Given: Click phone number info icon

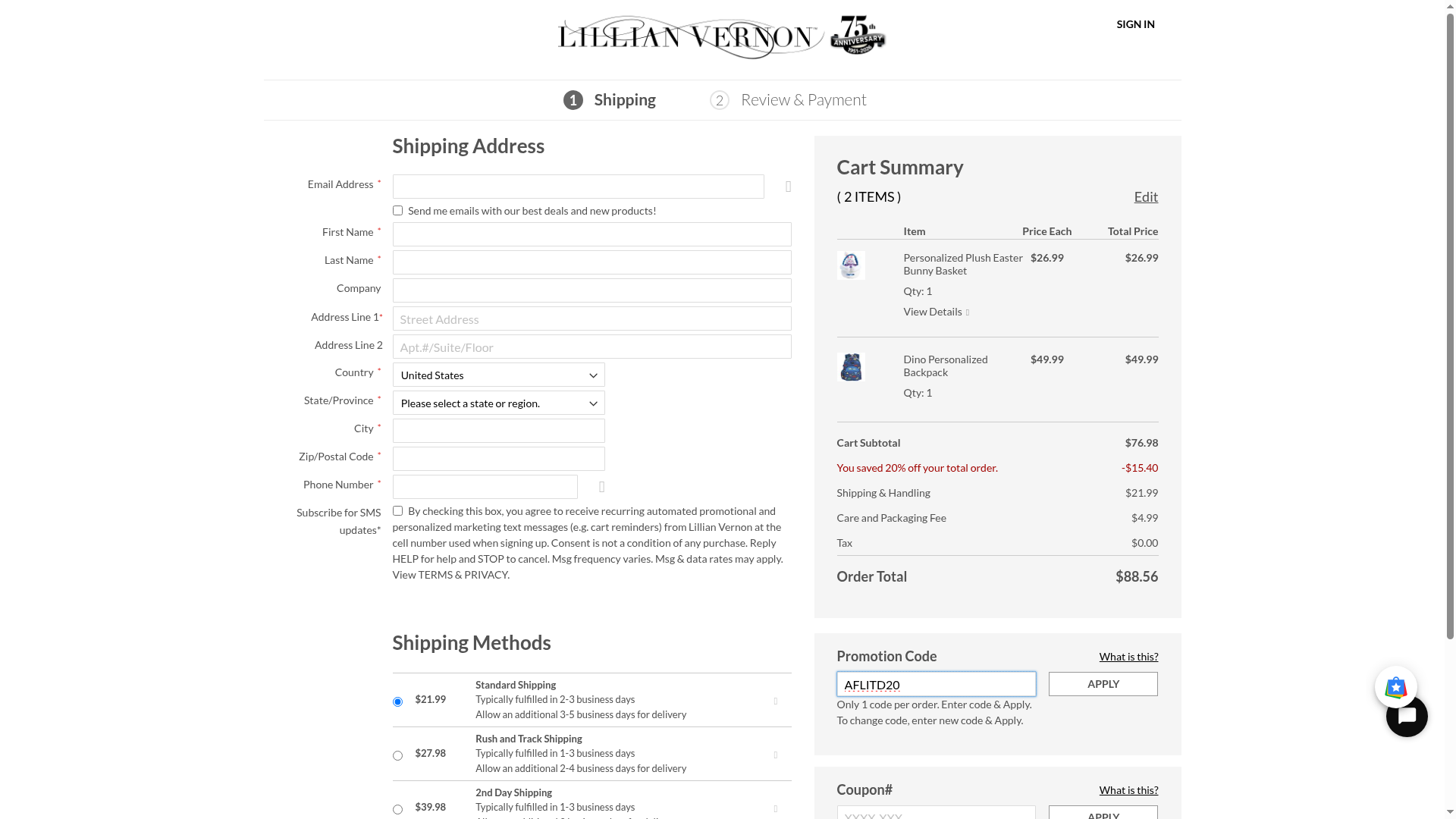Looking at the screenshot, I should coord(602,487).
